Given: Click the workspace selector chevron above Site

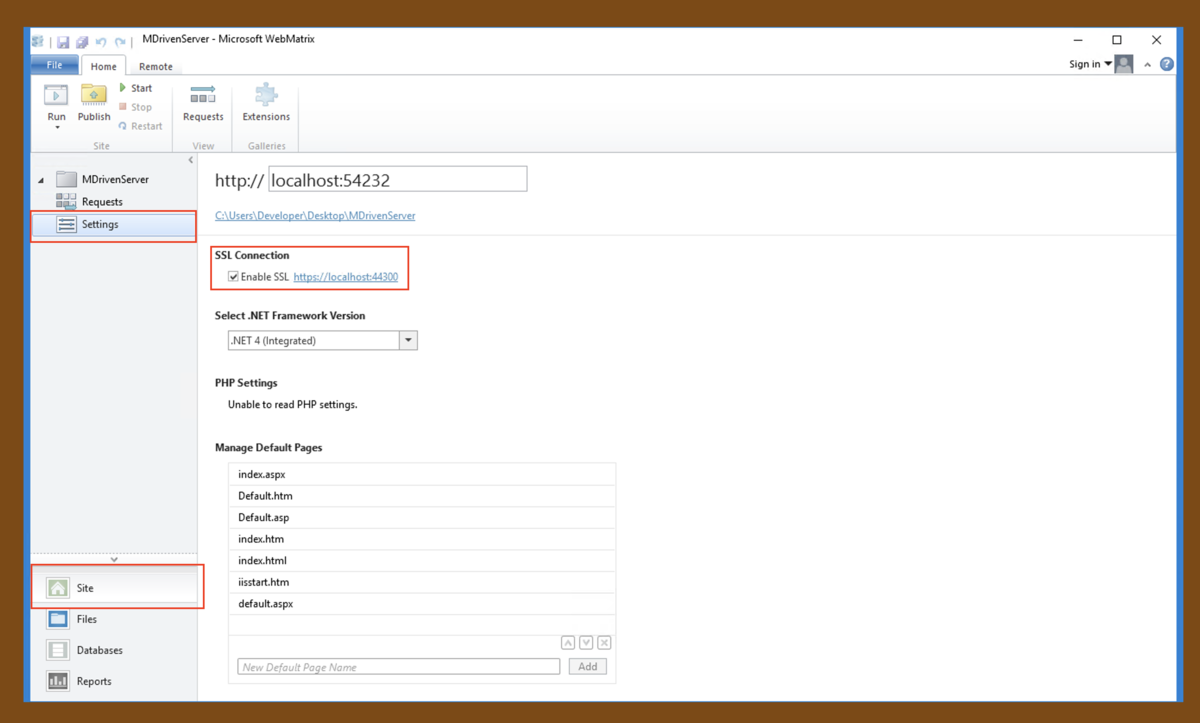Looking at the screenshot, I should [114, 559].
